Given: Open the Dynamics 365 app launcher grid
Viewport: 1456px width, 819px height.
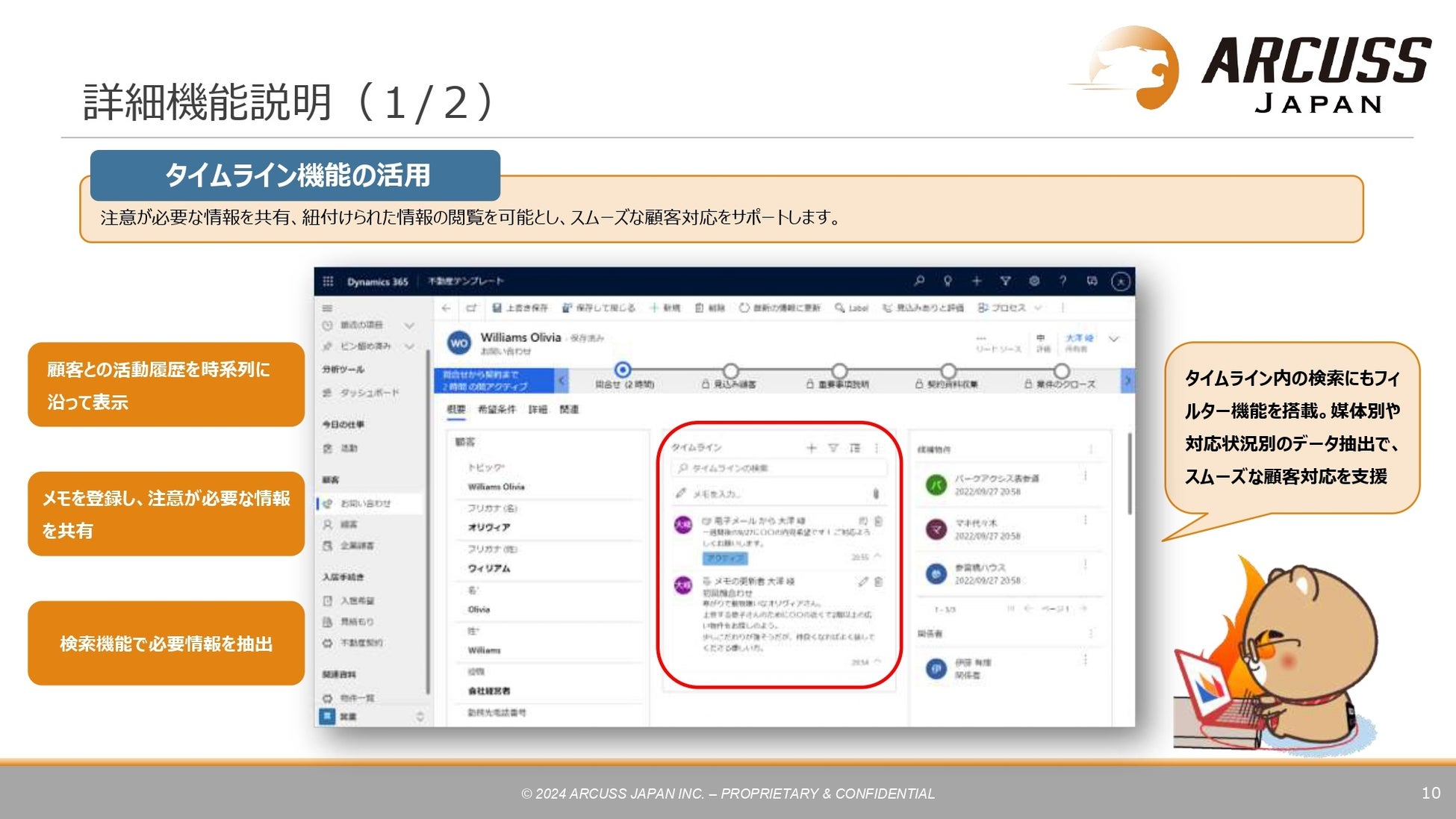Looking at the screenshot, I should coord(328,281).
